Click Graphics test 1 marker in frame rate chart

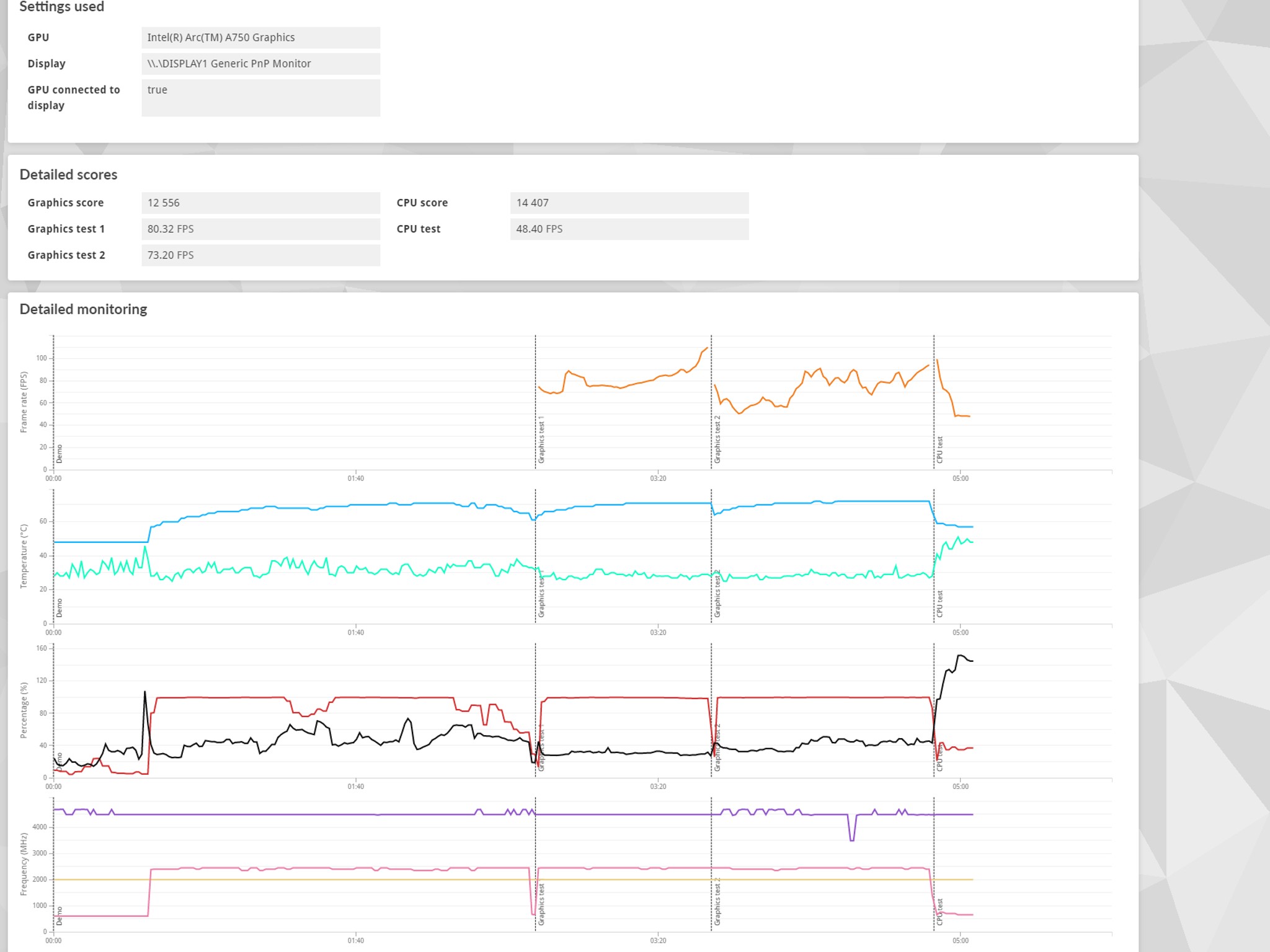click(541, 439)
